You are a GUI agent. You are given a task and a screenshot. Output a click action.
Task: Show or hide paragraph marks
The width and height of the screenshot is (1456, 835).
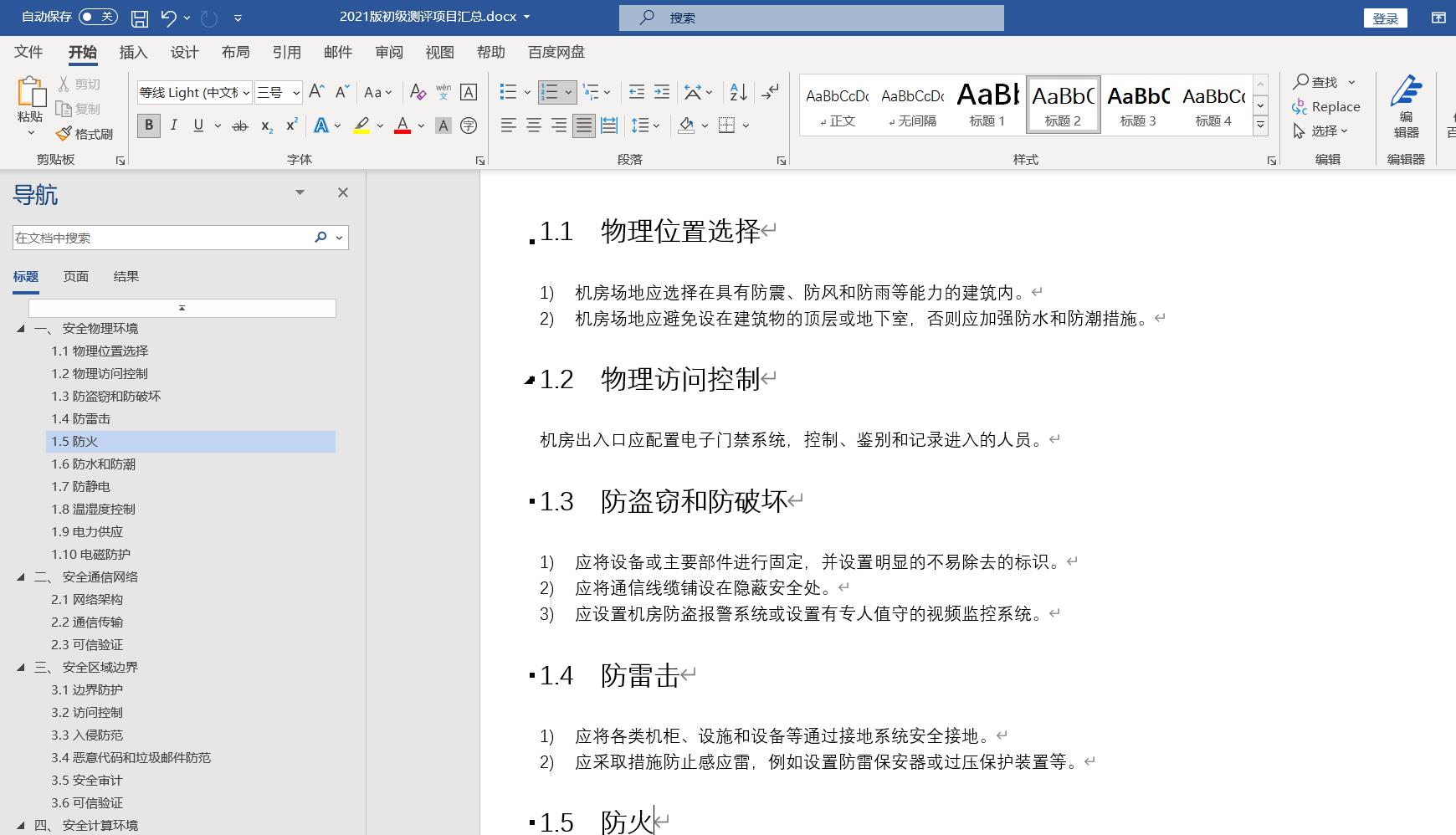click(770, 91)
